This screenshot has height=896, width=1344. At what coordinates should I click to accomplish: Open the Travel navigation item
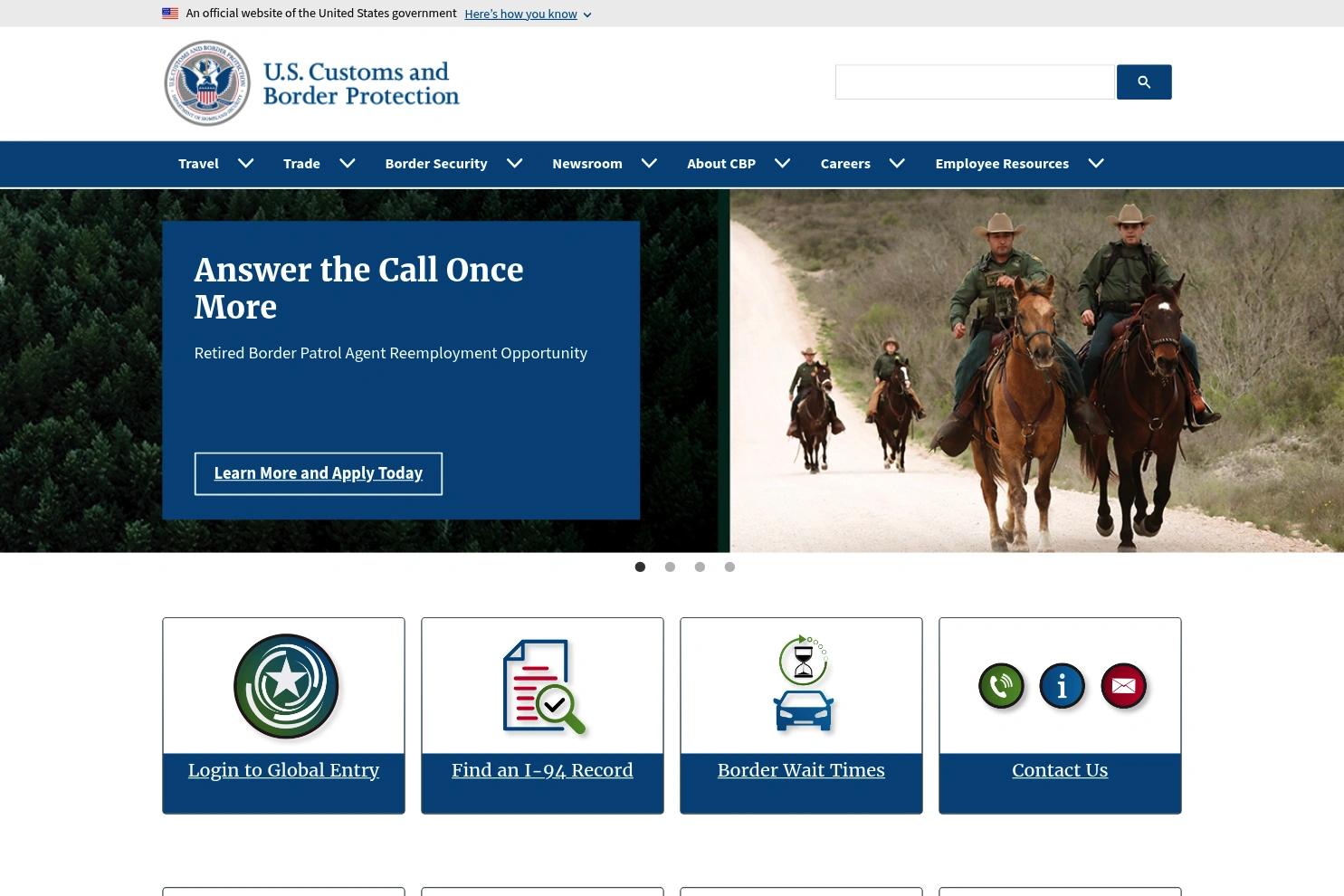click(x=198, y=164)
